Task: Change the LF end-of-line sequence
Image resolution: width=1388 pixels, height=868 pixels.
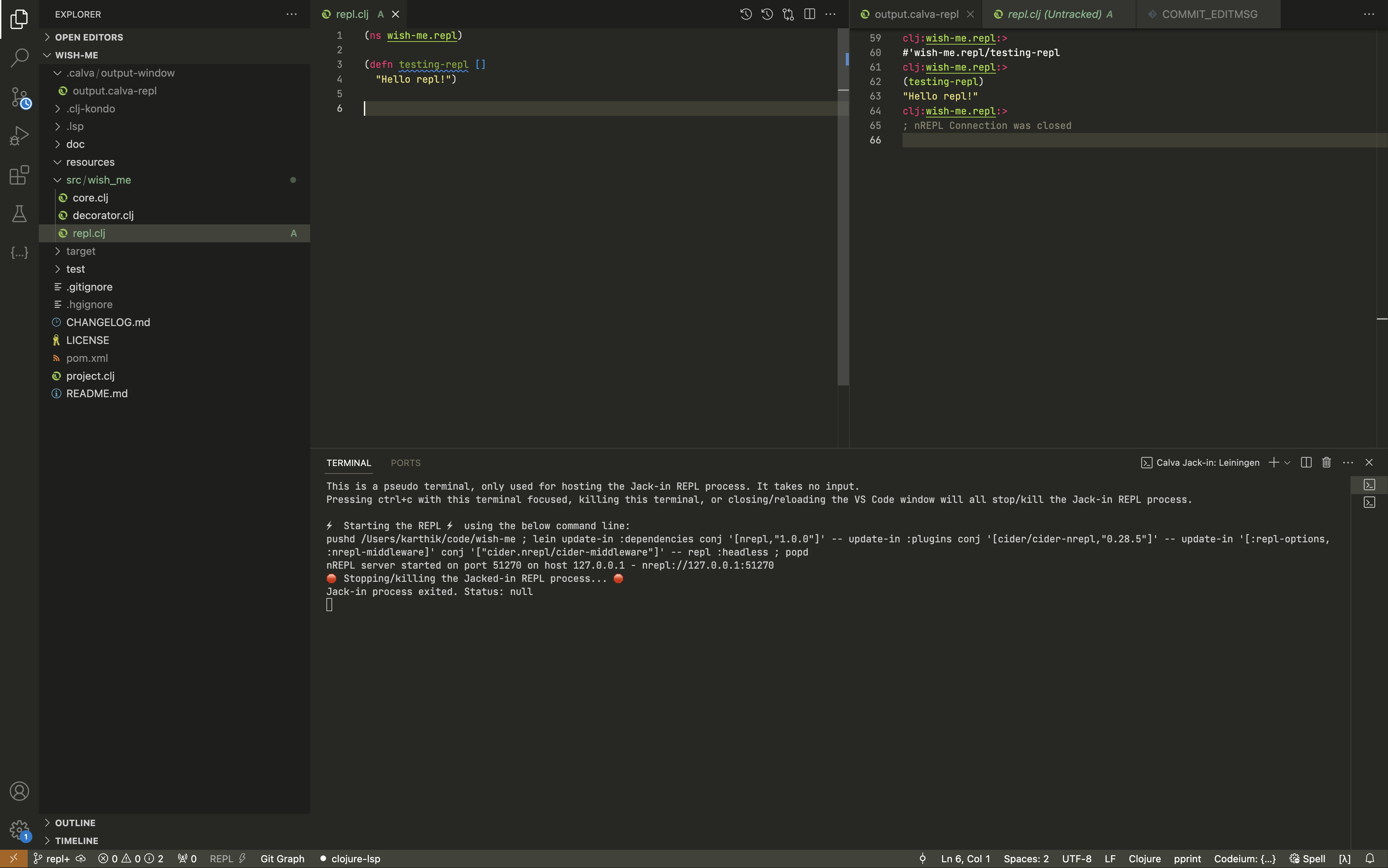Action: coord(1110,859)
